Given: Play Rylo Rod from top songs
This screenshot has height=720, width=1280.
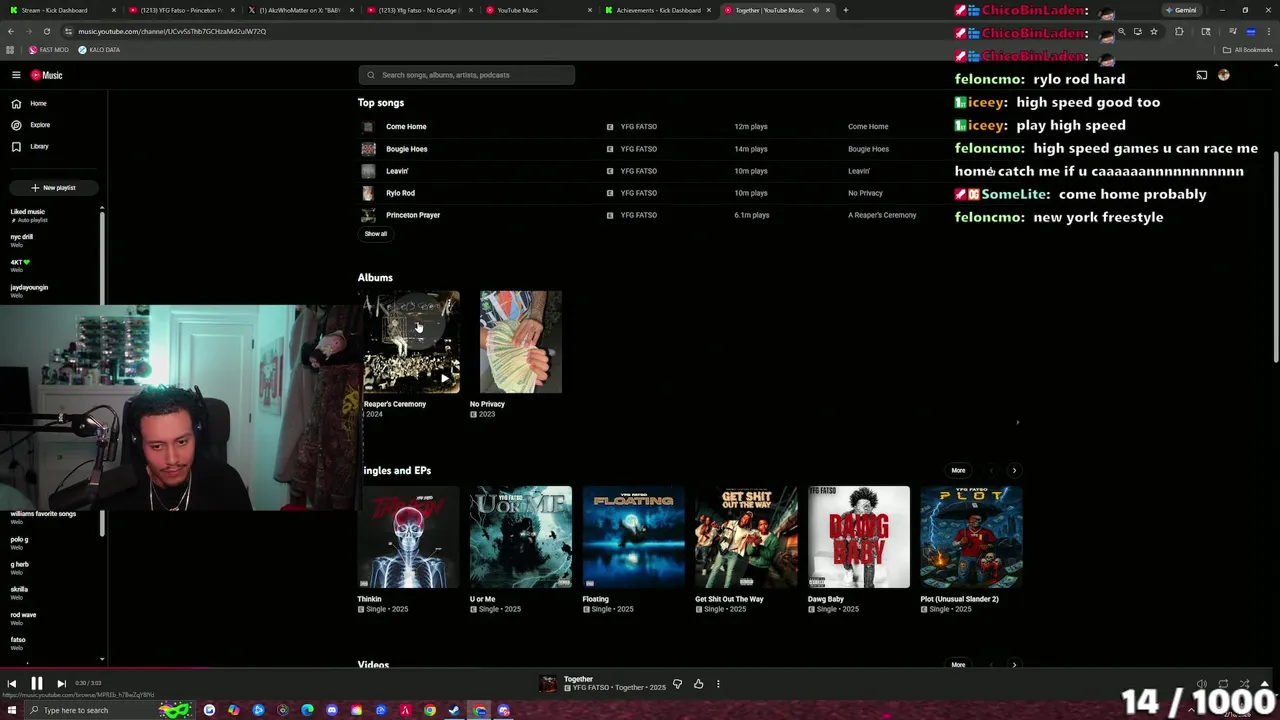Looking at the screenshot, I should click(x=400, y=193).
